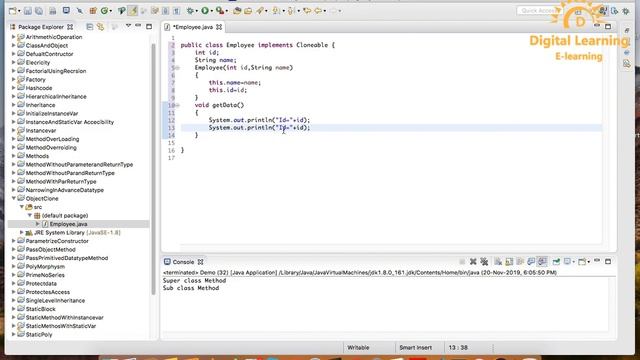
Task: Minimize the Package Explorer view
Action: pos(138,26)
